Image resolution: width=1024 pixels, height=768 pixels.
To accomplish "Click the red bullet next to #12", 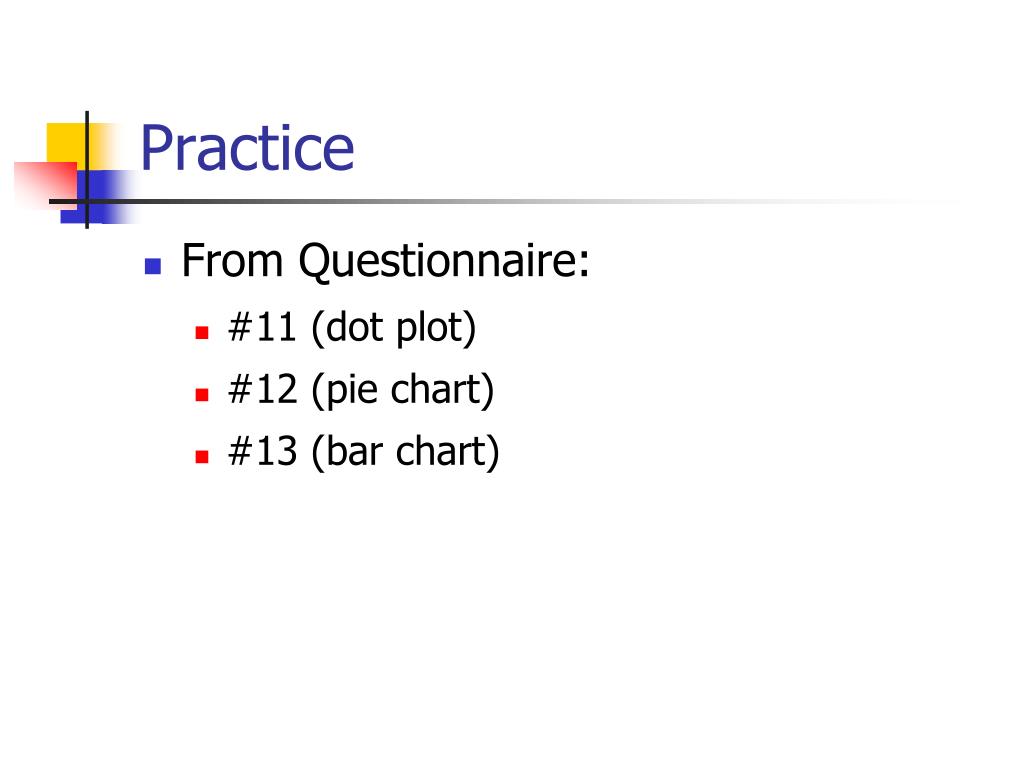I will point(202,394).
